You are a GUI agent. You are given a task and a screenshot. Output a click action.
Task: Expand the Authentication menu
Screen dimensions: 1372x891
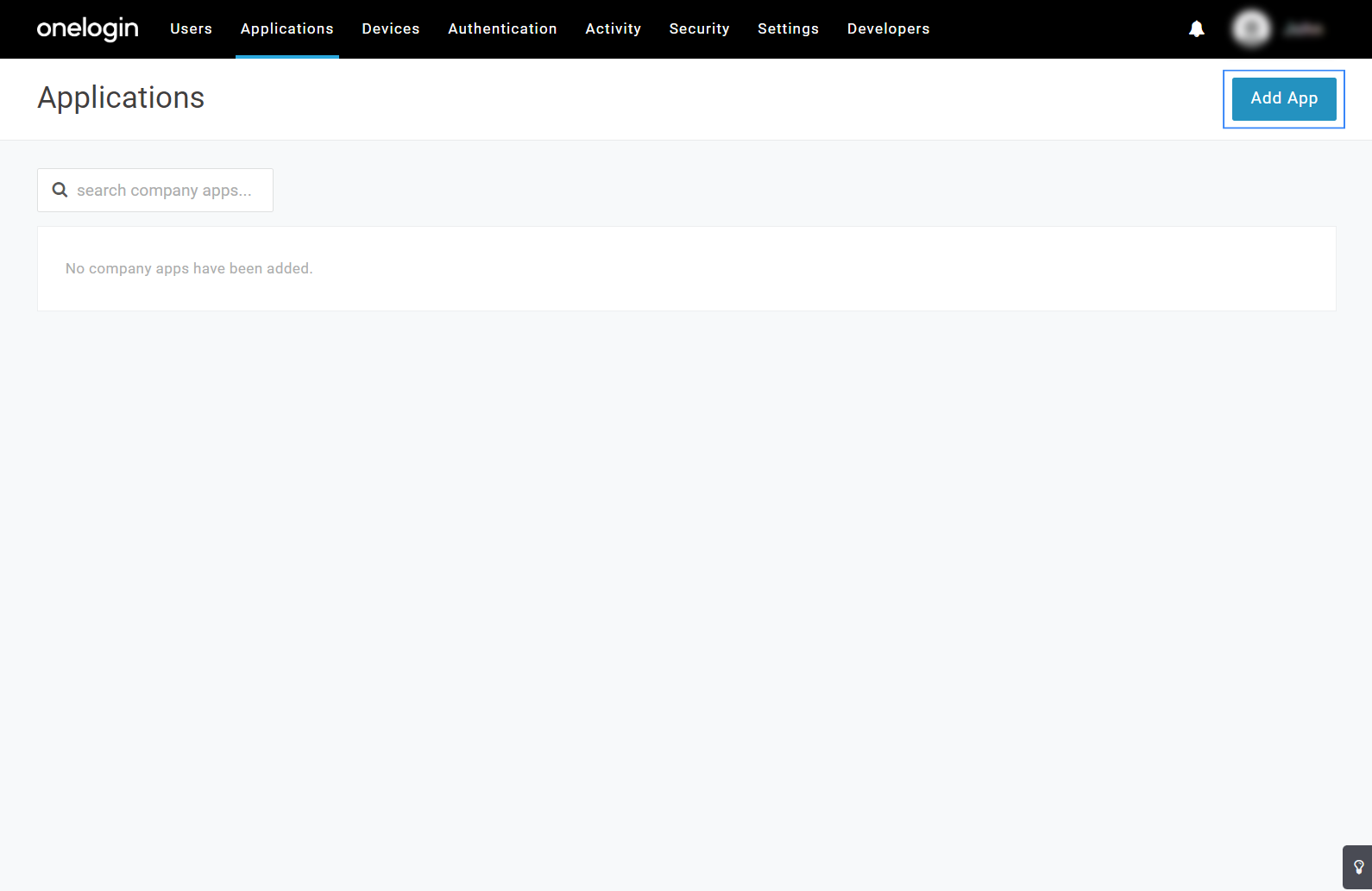pyautogui.click(x=502, y=28)
